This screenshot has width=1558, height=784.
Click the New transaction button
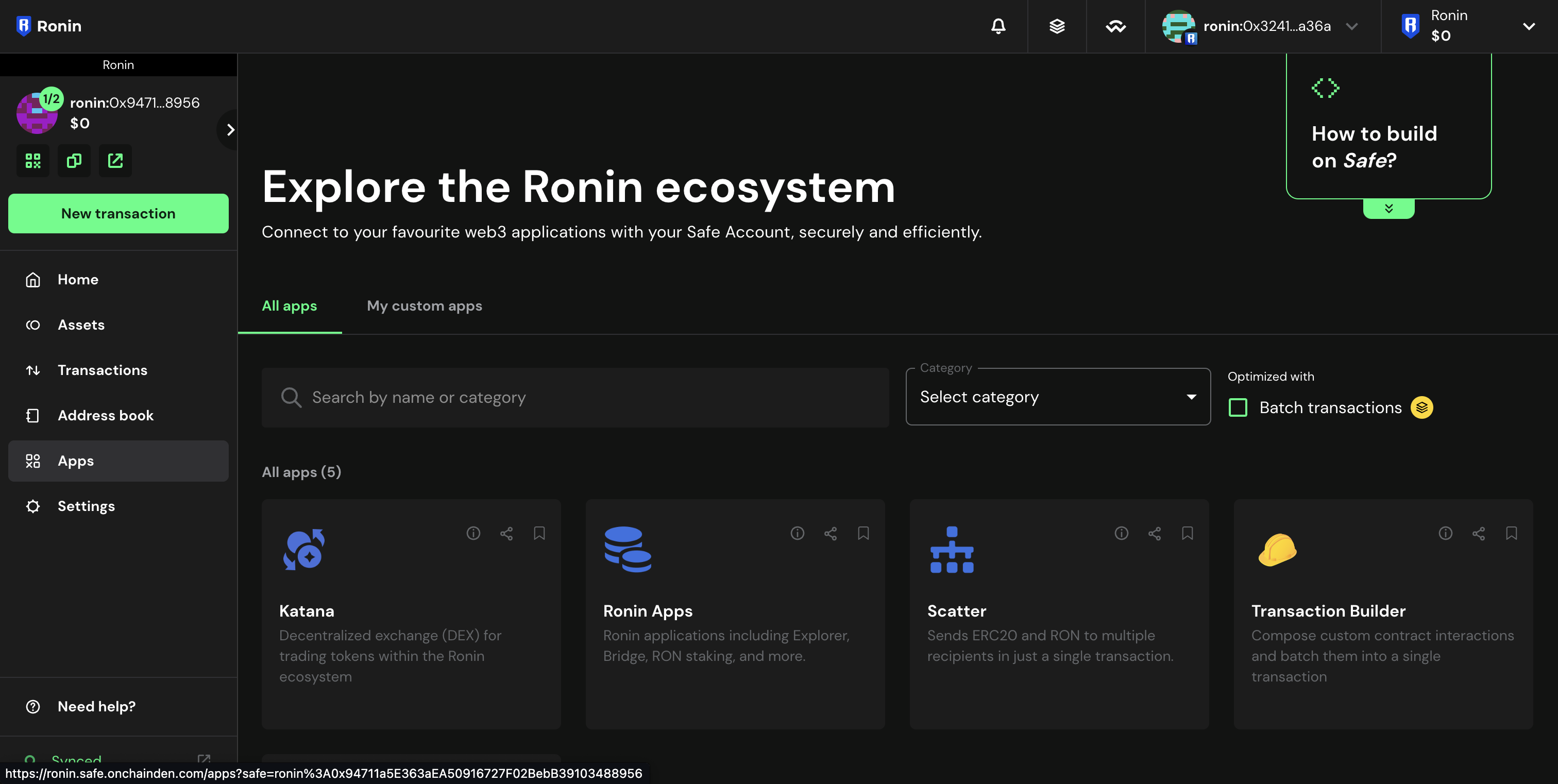pyautogui.click(x=118, y=213)
